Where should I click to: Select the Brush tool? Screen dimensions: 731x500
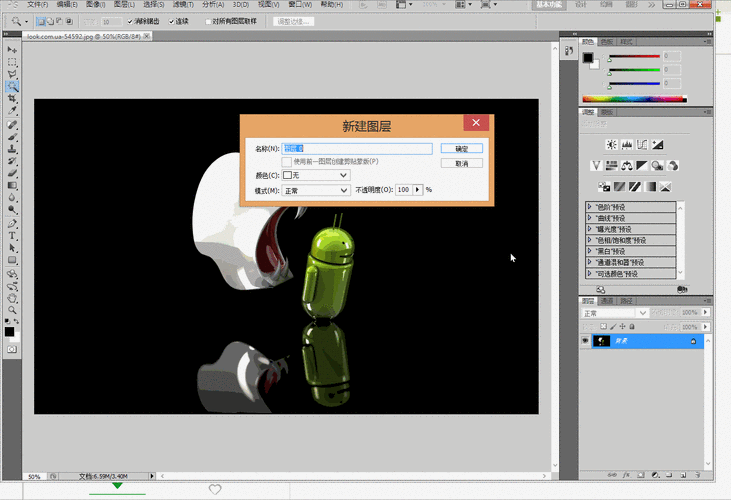point(12,137)
